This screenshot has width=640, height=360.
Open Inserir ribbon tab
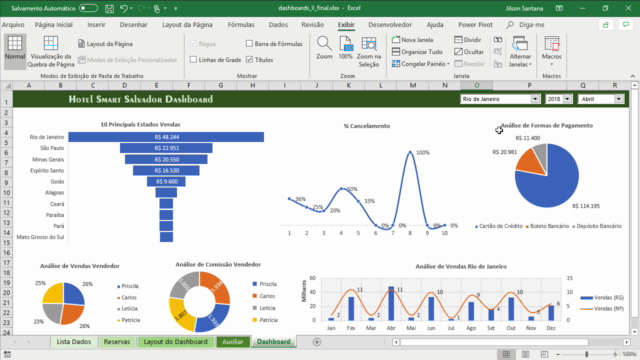coord(96,25)
